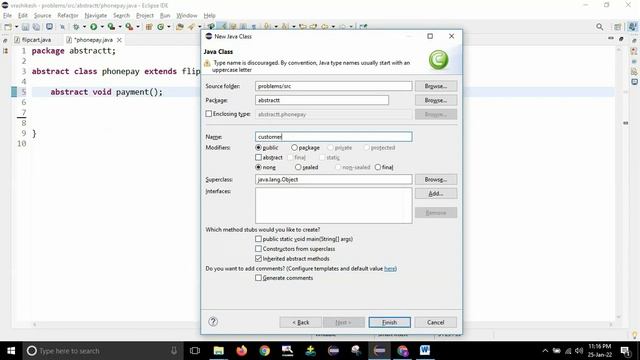
Task: Open the dropdown arrow next to Run icon
Action: (102, 27)
